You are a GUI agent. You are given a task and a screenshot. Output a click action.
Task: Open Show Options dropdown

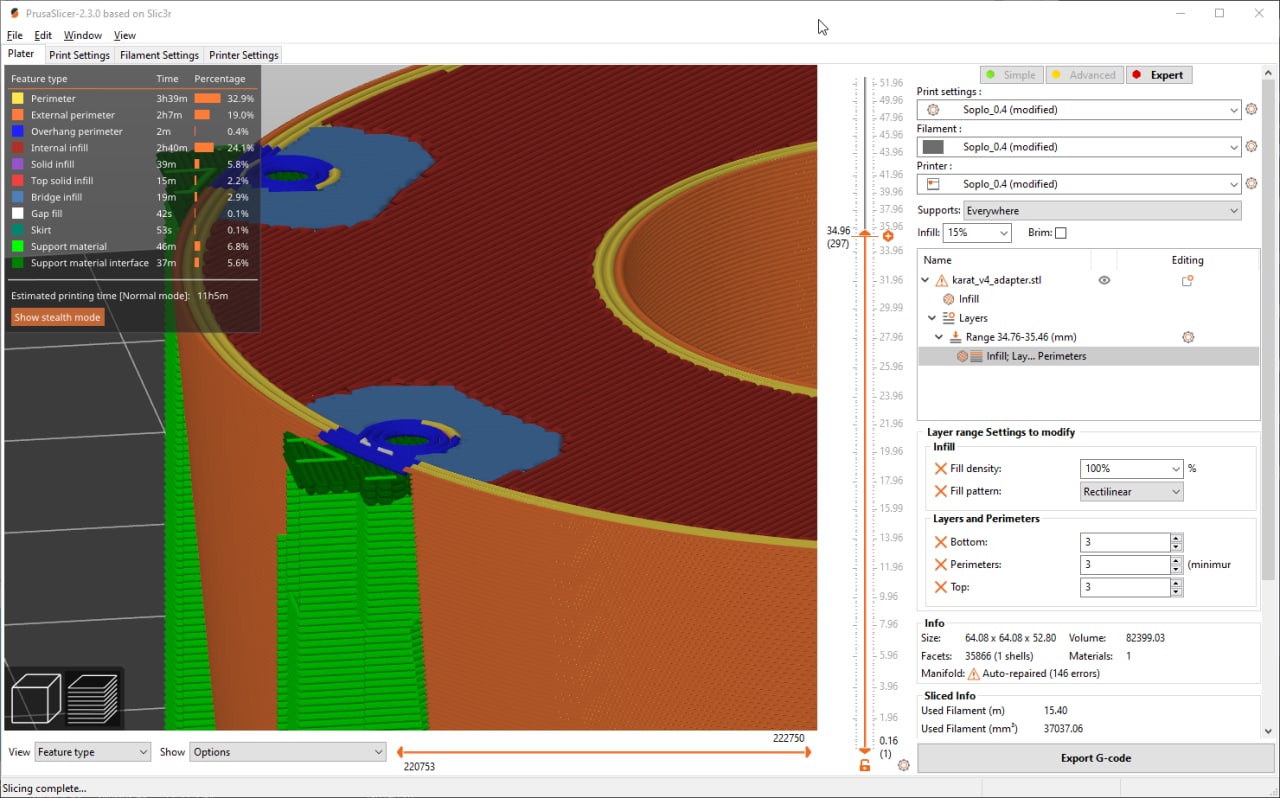click(x=288, y=752)
